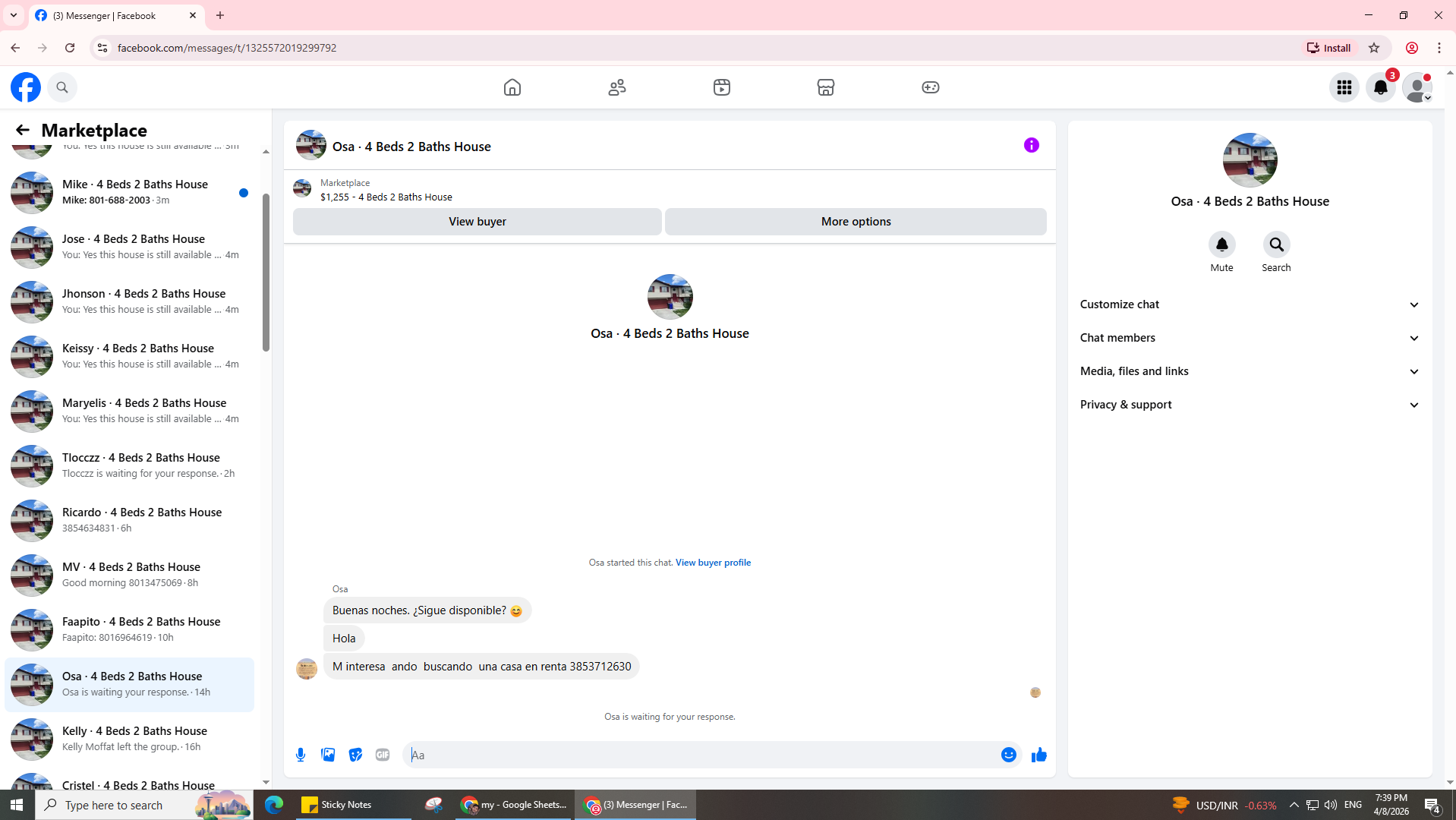Click the 'Buenas noches' message bubble
This screenshot has height=820, width=1456.
click(x=427, y=610)
